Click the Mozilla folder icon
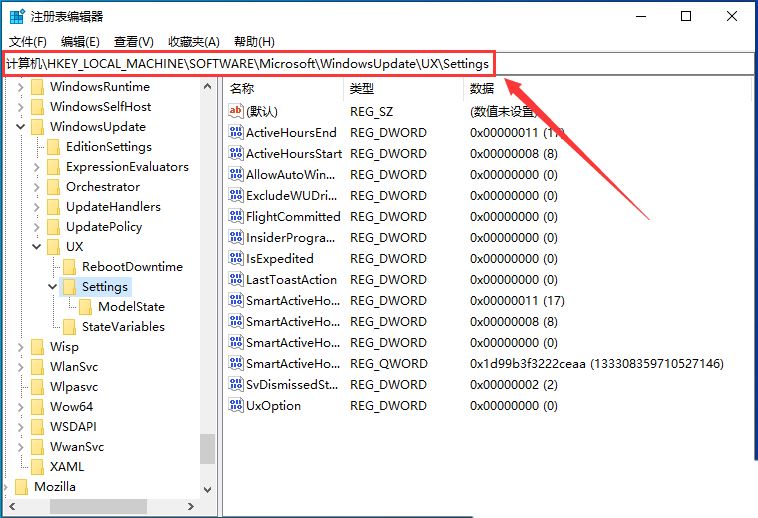 pos(21,487)
